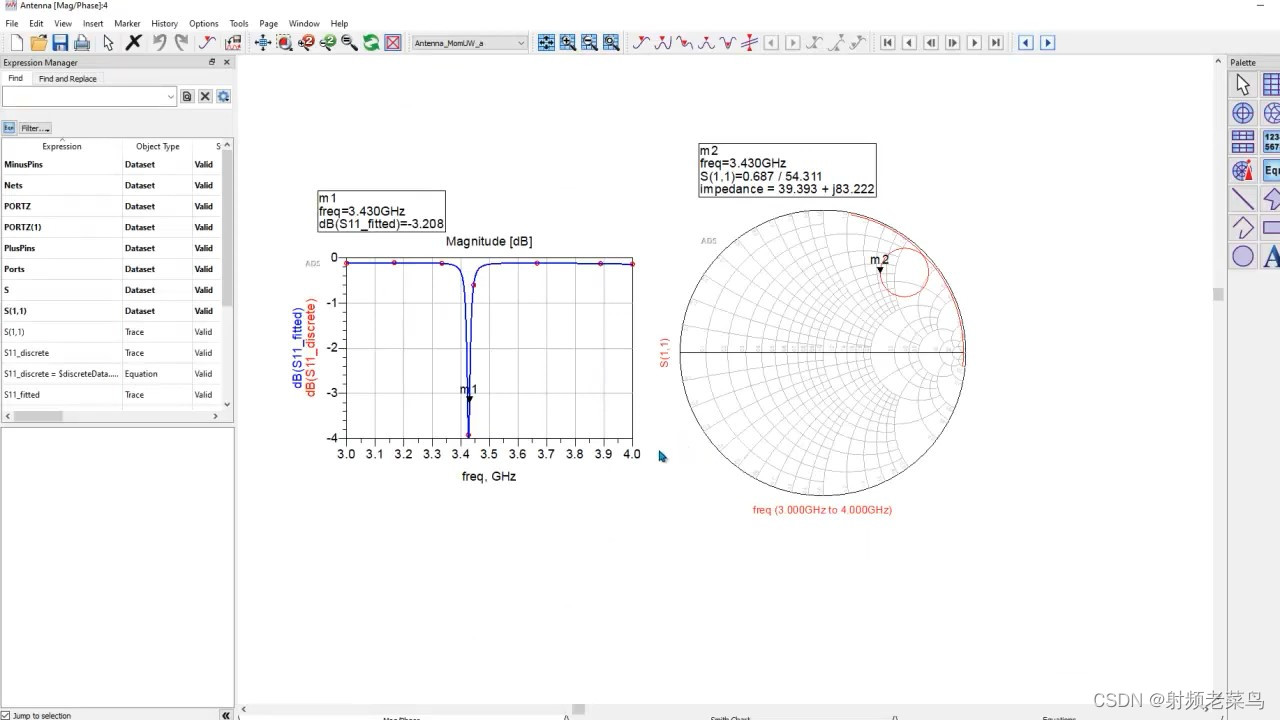Open the Marker menu

(127, 23)
